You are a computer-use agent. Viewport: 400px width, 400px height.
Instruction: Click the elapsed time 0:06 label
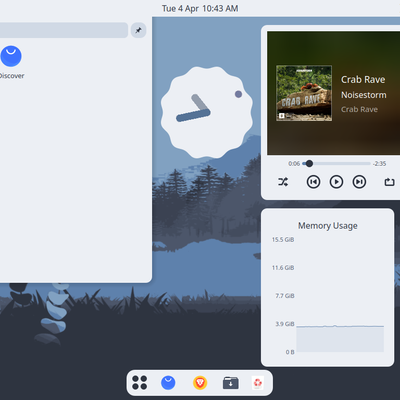(294, 164)
